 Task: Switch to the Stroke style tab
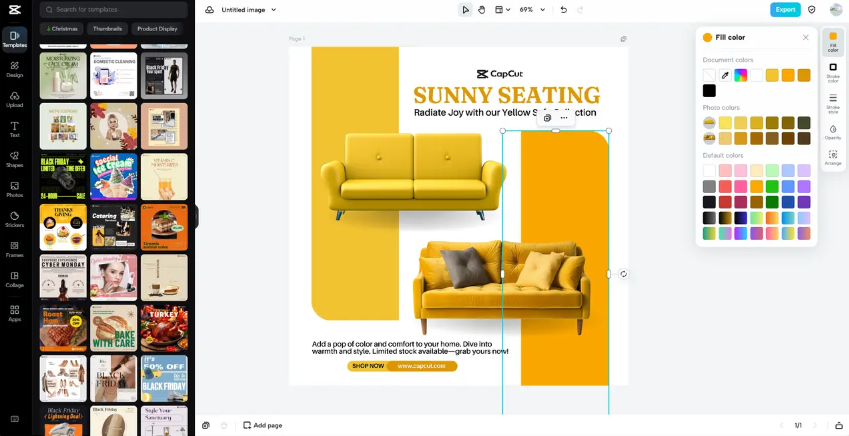(833, 103)
